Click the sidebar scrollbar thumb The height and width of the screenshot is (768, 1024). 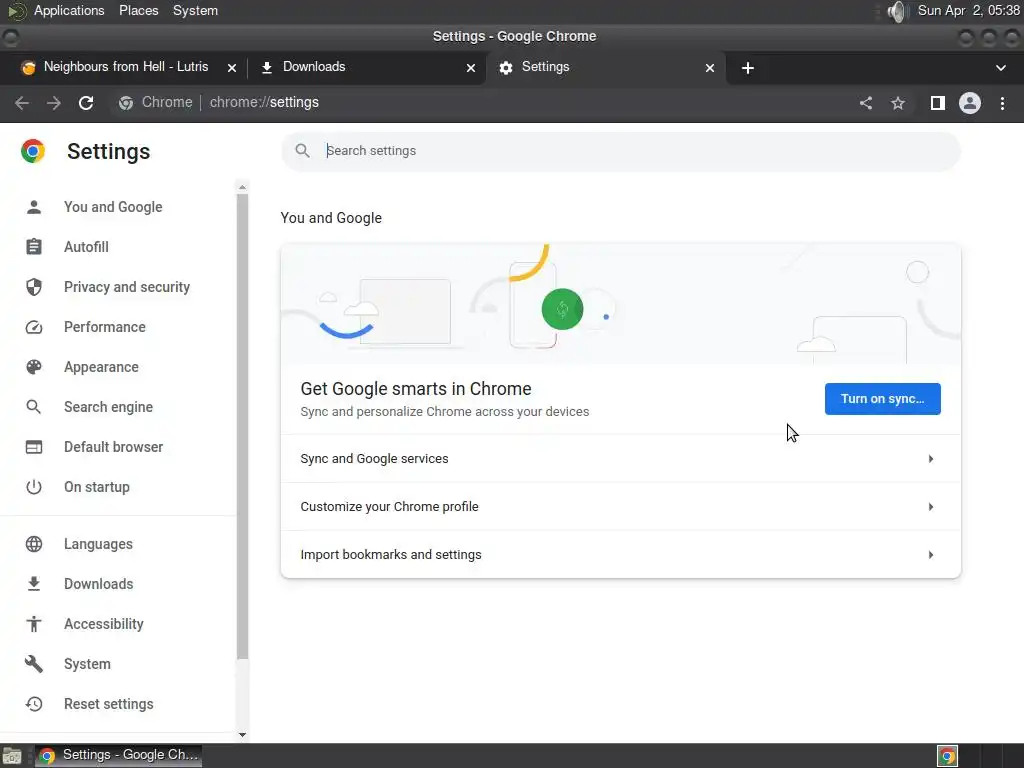(x=242, y=426)
